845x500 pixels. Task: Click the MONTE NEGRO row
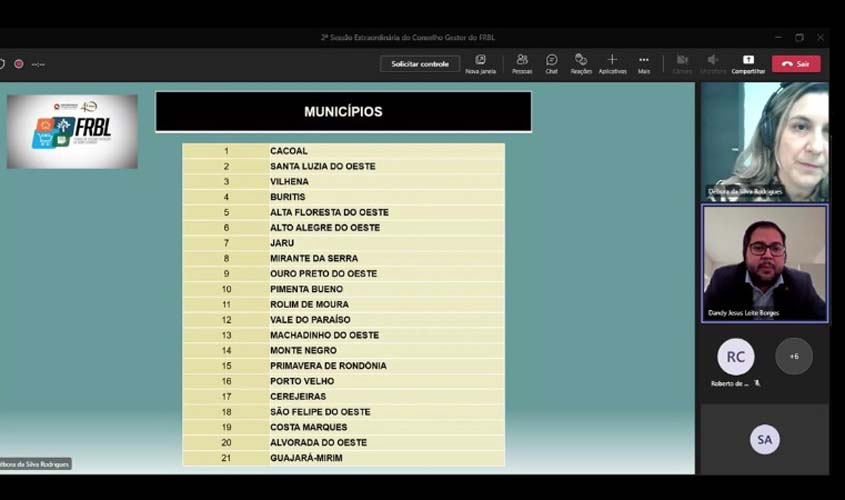343,350
